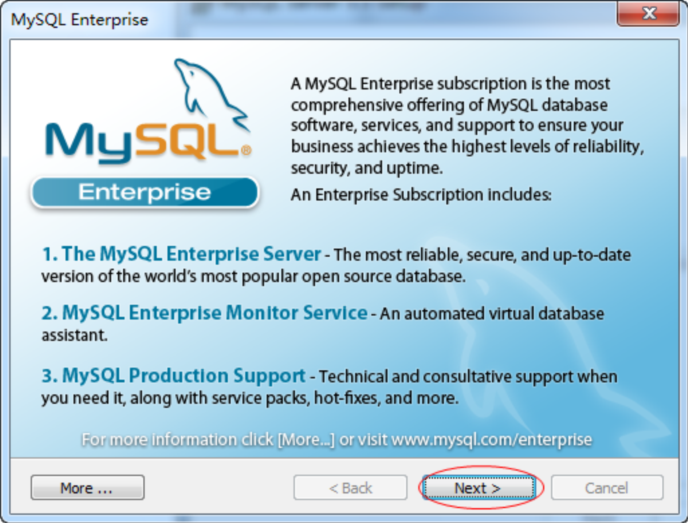Open the More ... information button
This screenshot has width=688, height=523.
point(87,487)
